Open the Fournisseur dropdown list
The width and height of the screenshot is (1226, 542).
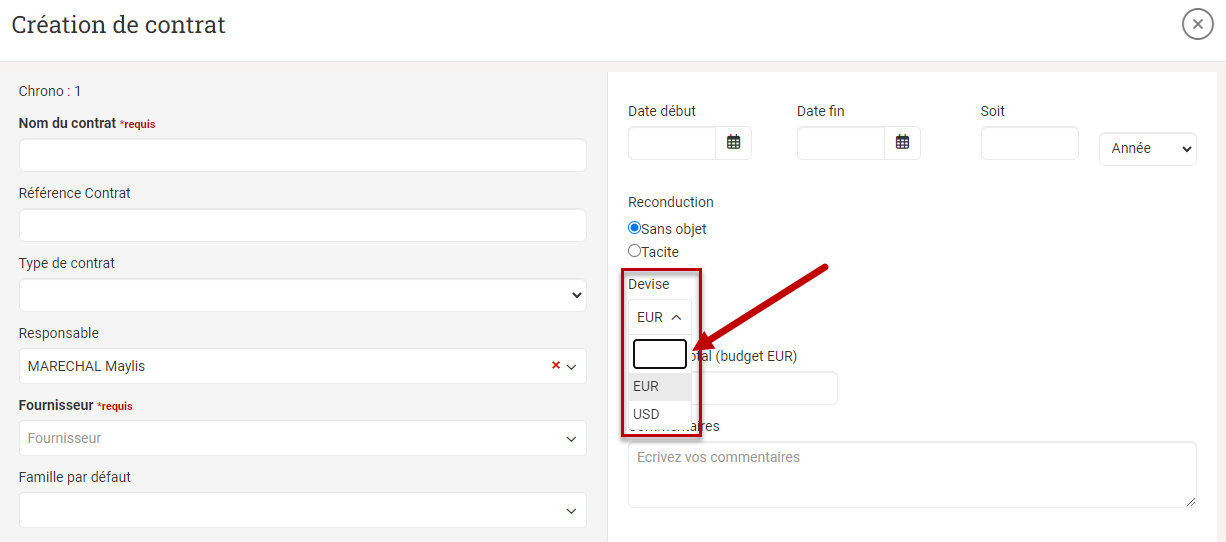pyautogui.click(x=302, y=438)
